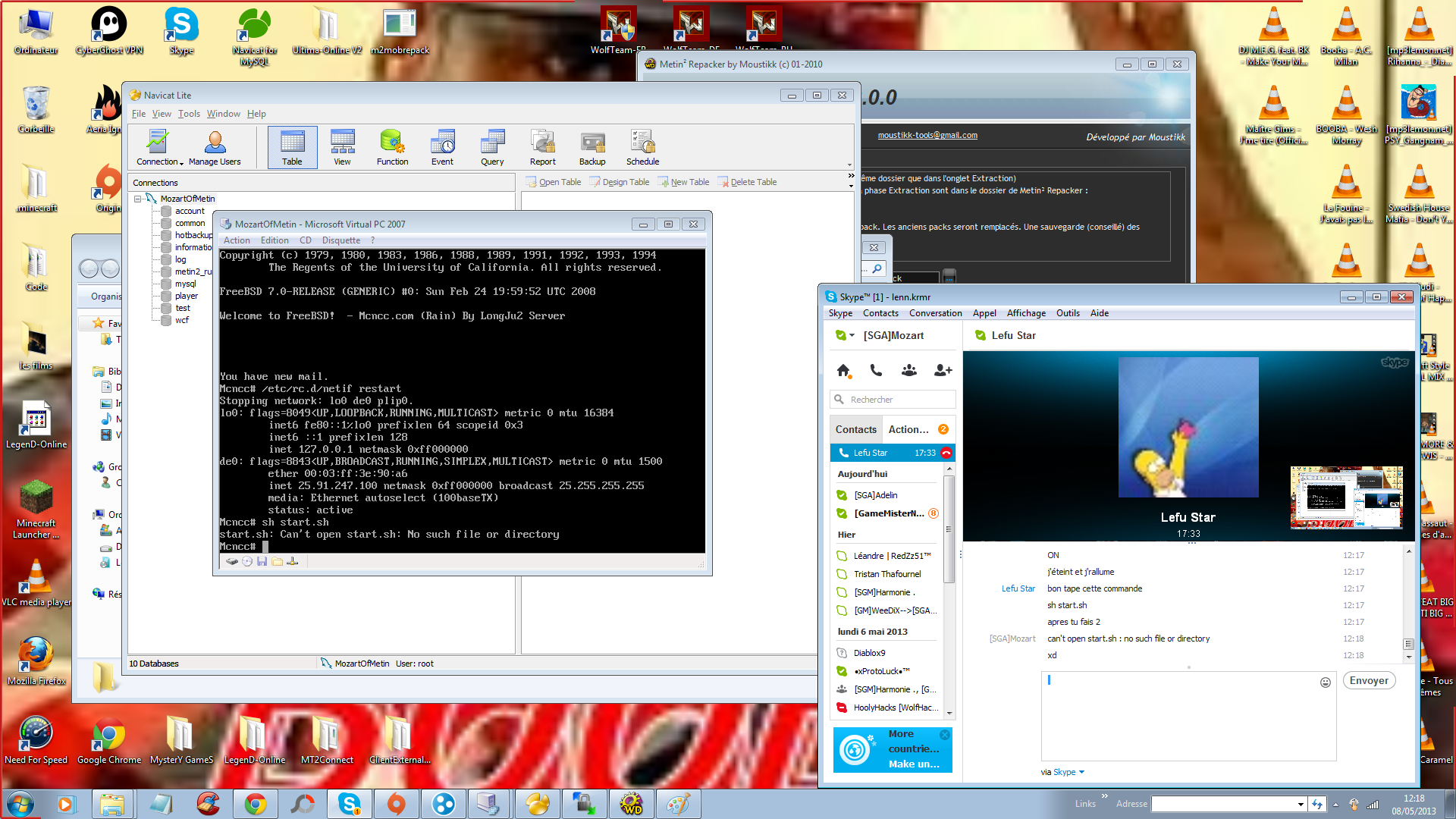Click the network icon in Virtual PC status bar
This screenshot has width=1456, height=819.
coord(292,561)
